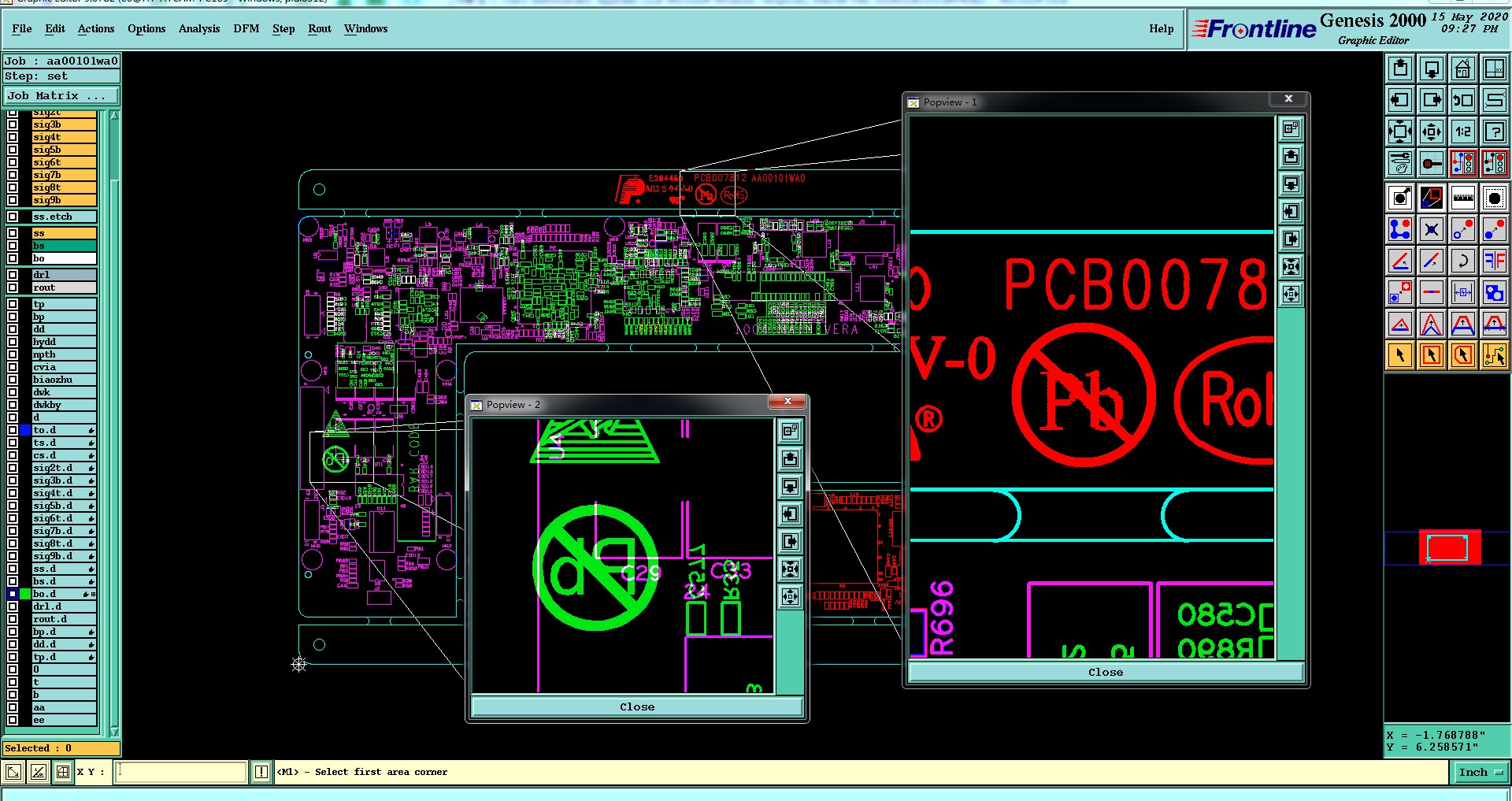Select the ss layer name
Image resolution: width=1512 pixels, height=801 pixels.
click(64, 233)
